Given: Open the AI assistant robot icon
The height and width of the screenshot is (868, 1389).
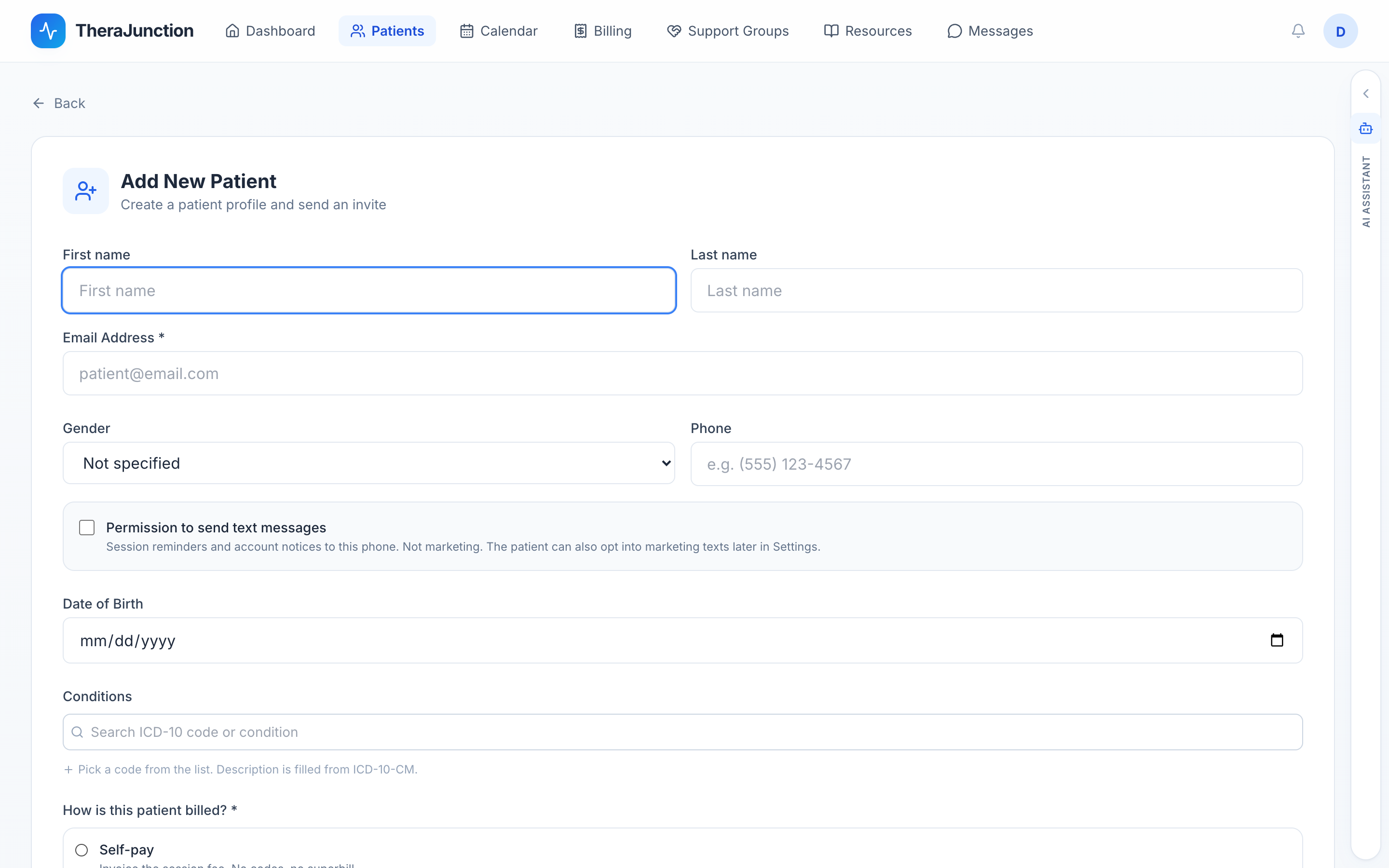Looking at the screenshot, I should [x=1366, y=129].
